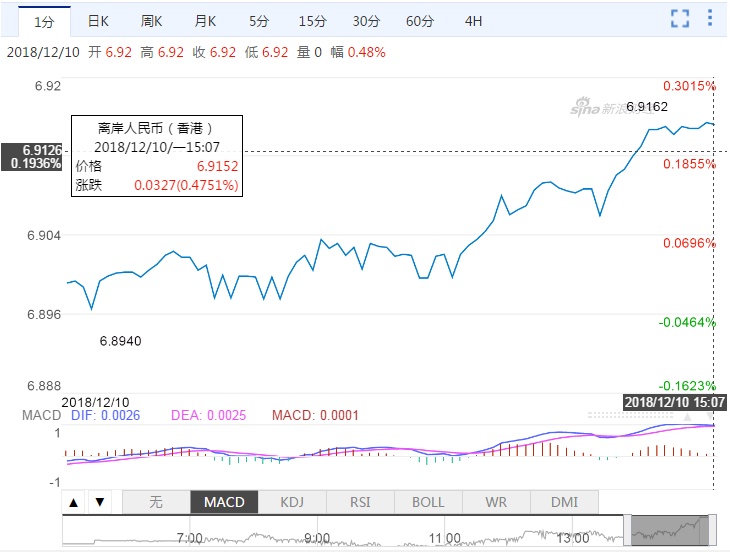Select the 5分 interval tab

tap(259, 20)
